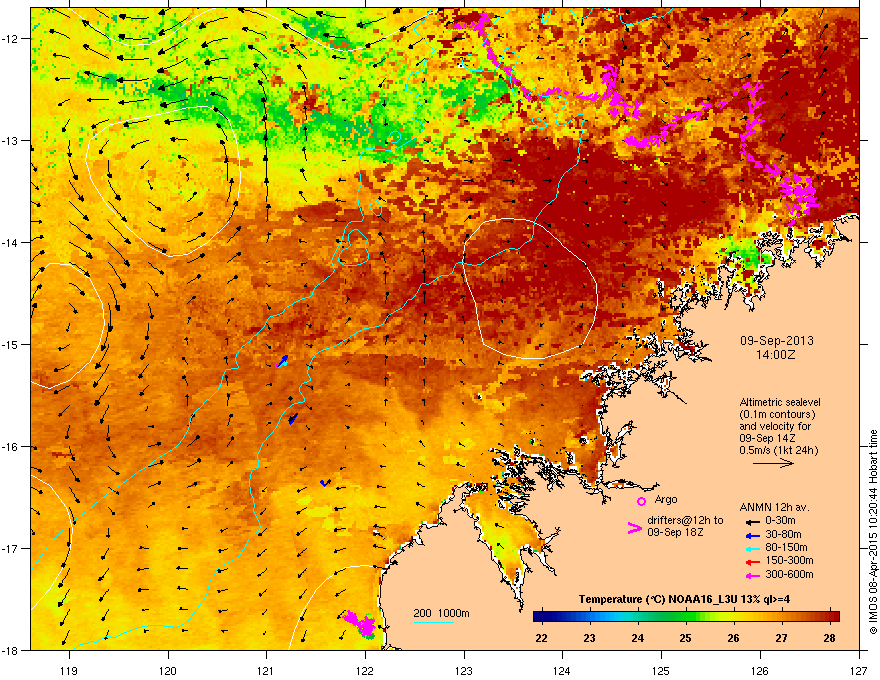Click the colorbar tick label '28'
The width and height of the screenshot is (880, 680).
point(829,638)
